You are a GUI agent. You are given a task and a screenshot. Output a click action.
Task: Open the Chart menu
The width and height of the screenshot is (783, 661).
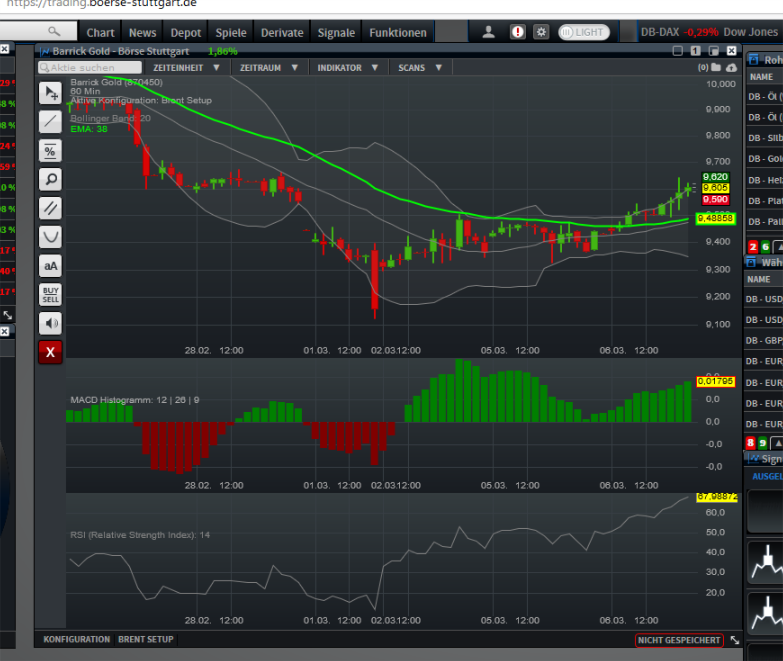(100, 32)
